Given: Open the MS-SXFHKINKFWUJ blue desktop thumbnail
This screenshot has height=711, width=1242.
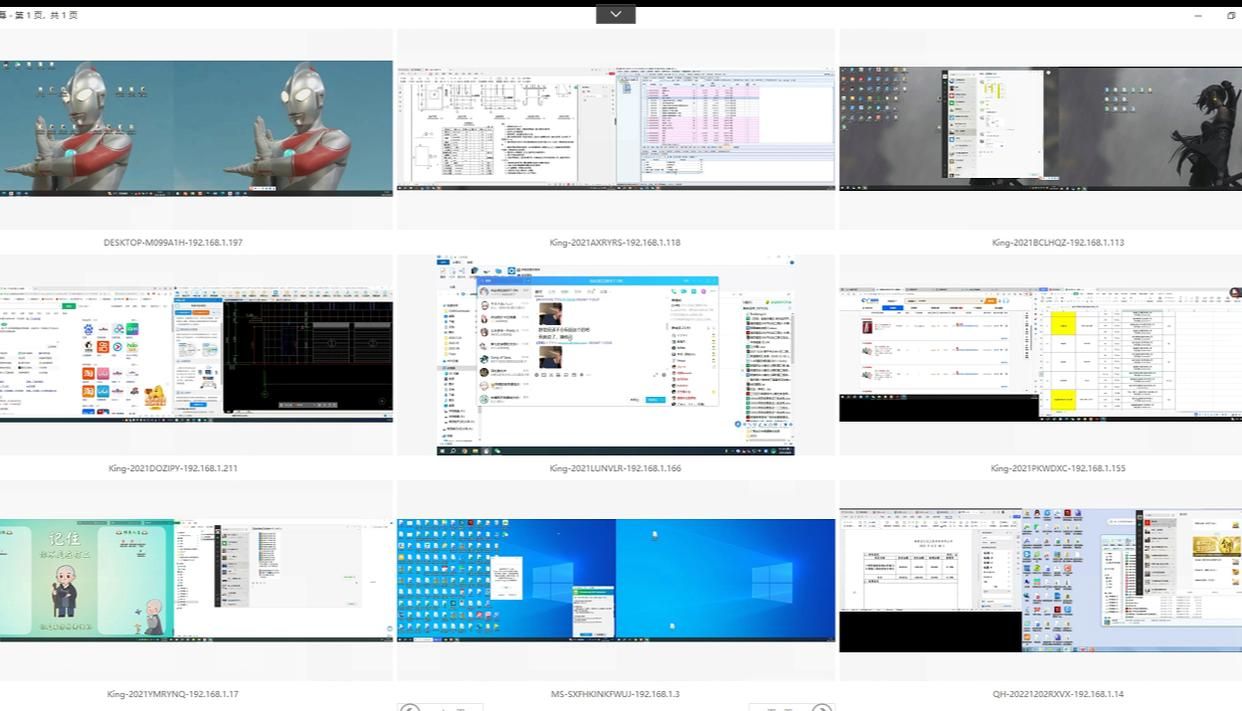Looking at the screenshot, I should pyautogui.click(x=616, y=580).
